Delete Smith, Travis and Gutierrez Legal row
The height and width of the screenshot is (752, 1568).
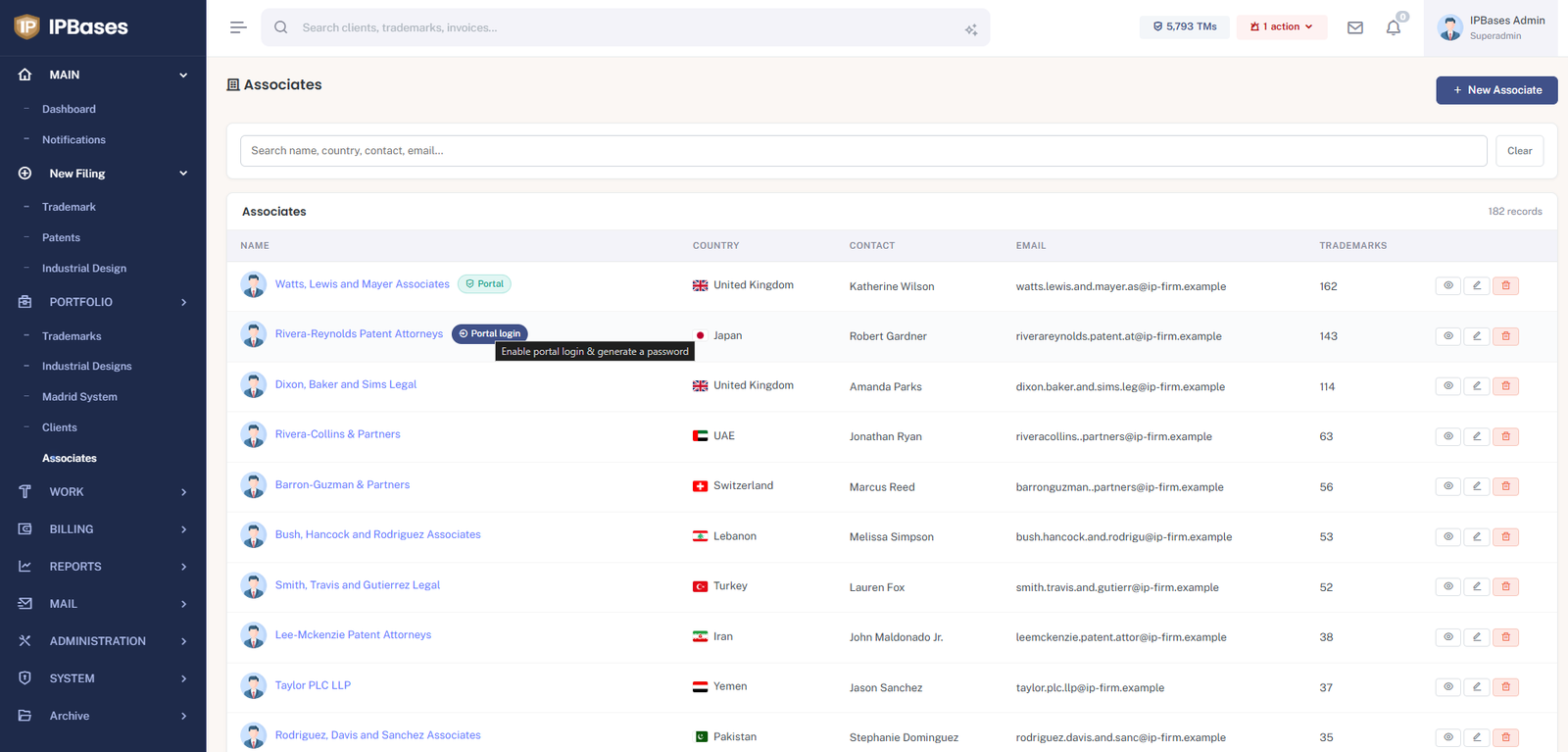pos(1506,586)
